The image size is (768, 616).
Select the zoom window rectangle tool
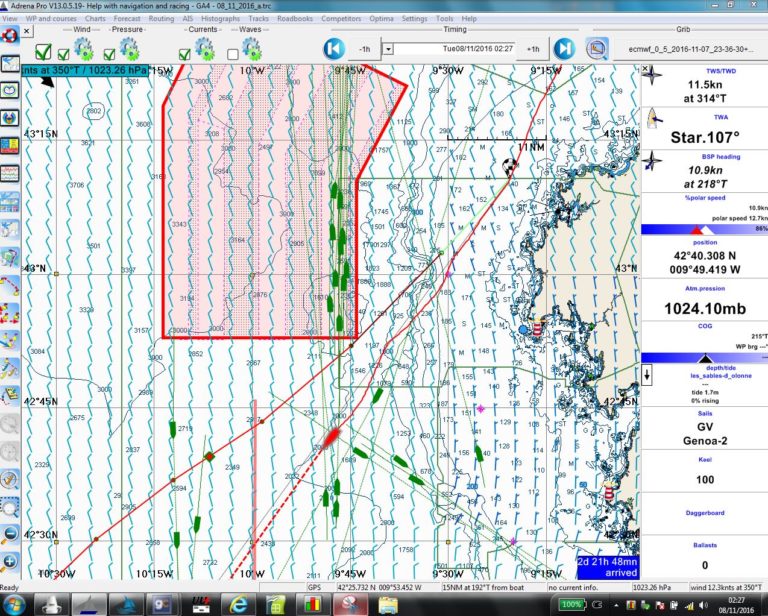coord(10,507)
